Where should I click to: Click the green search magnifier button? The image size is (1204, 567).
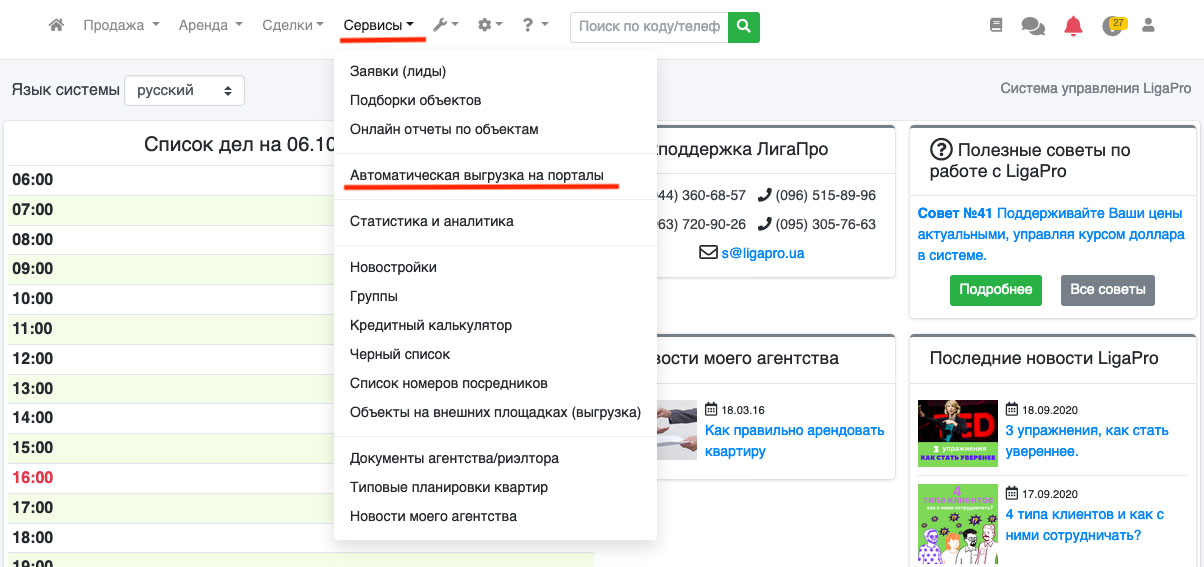pyautogui.click(x=743, y=27)
